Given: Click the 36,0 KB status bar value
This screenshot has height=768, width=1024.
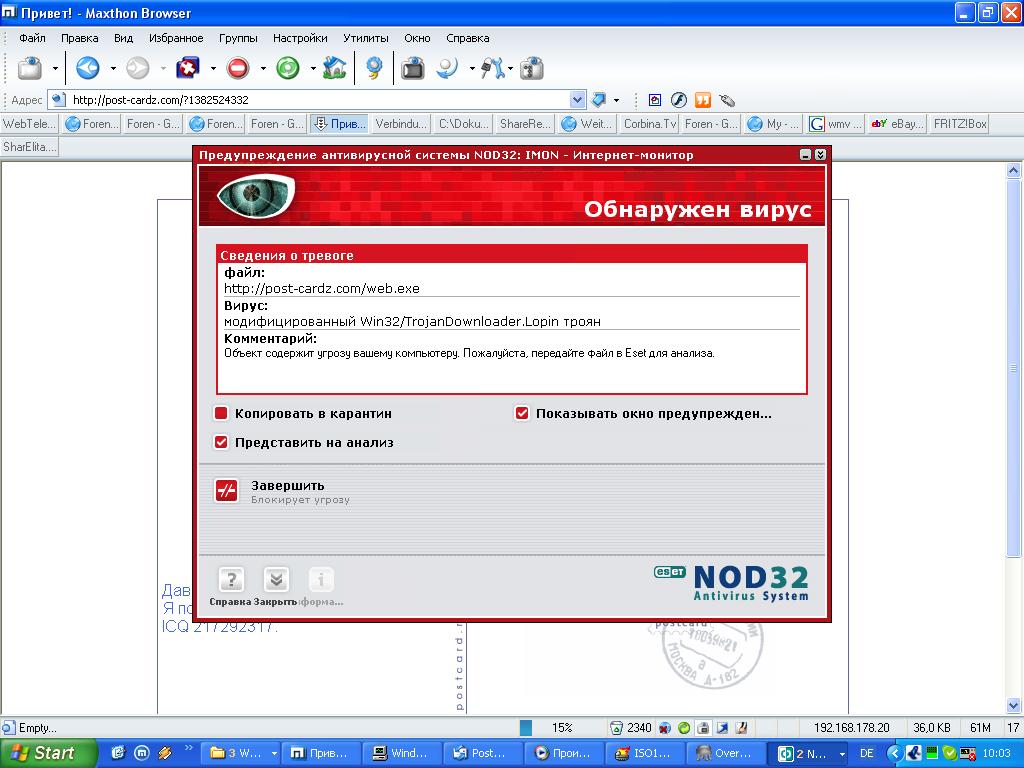Looking at the screenshot, I should pos(932,728).
